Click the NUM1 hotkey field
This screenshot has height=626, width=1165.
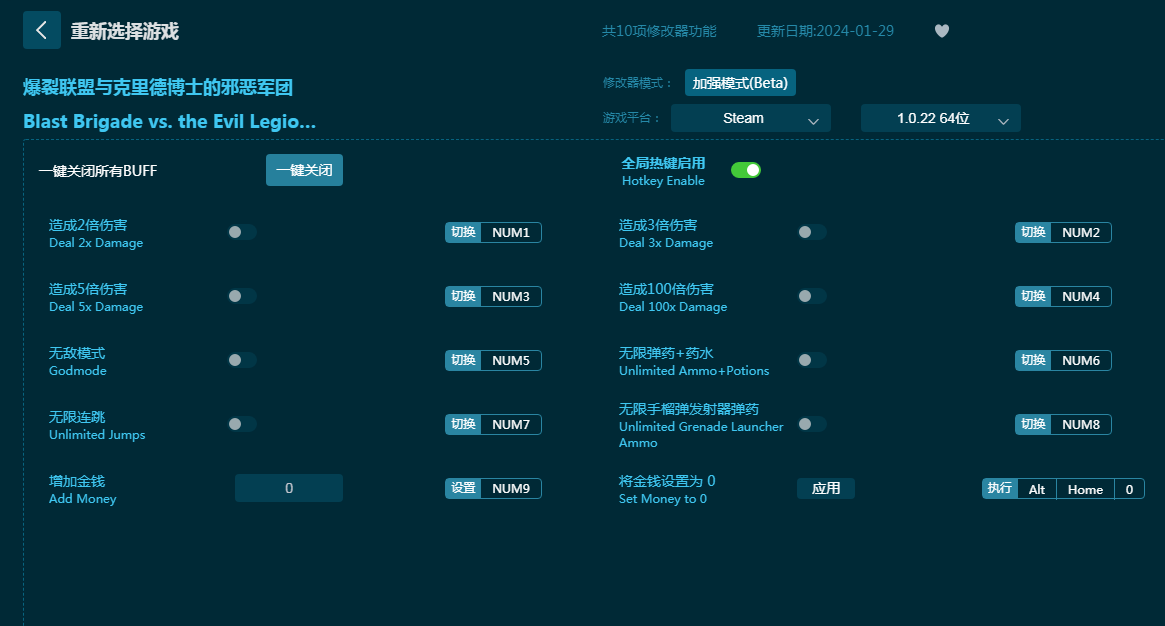point(511,232)
